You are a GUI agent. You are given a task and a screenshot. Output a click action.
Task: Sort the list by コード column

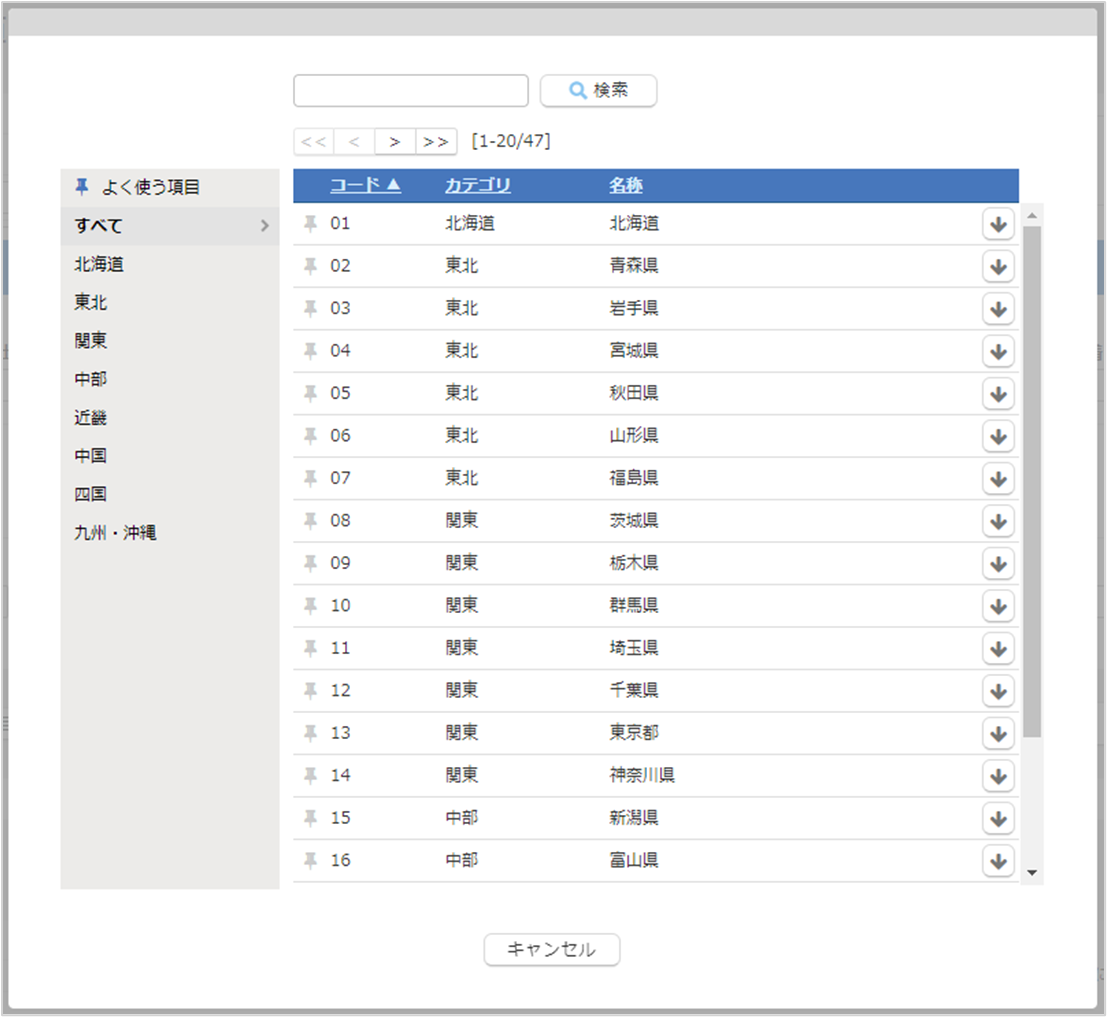tap(365, 185)
